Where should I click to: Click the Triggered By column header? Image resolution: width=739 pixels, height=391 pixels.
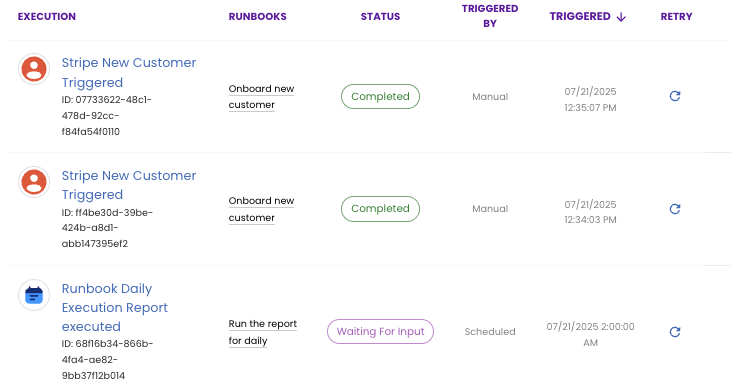tap(490, 16)
